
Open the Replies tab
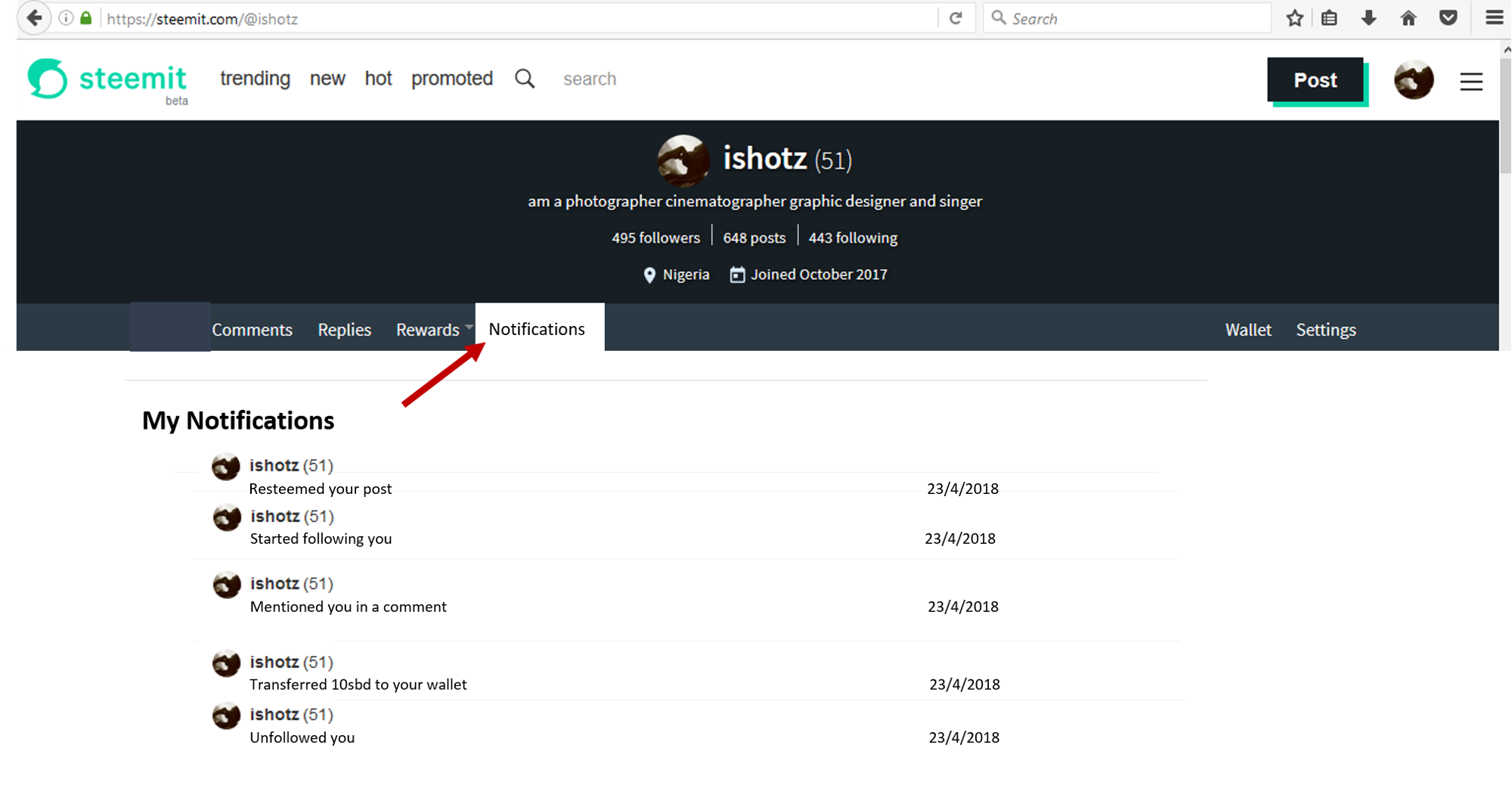pyautogui.click(x=344, y=330)
